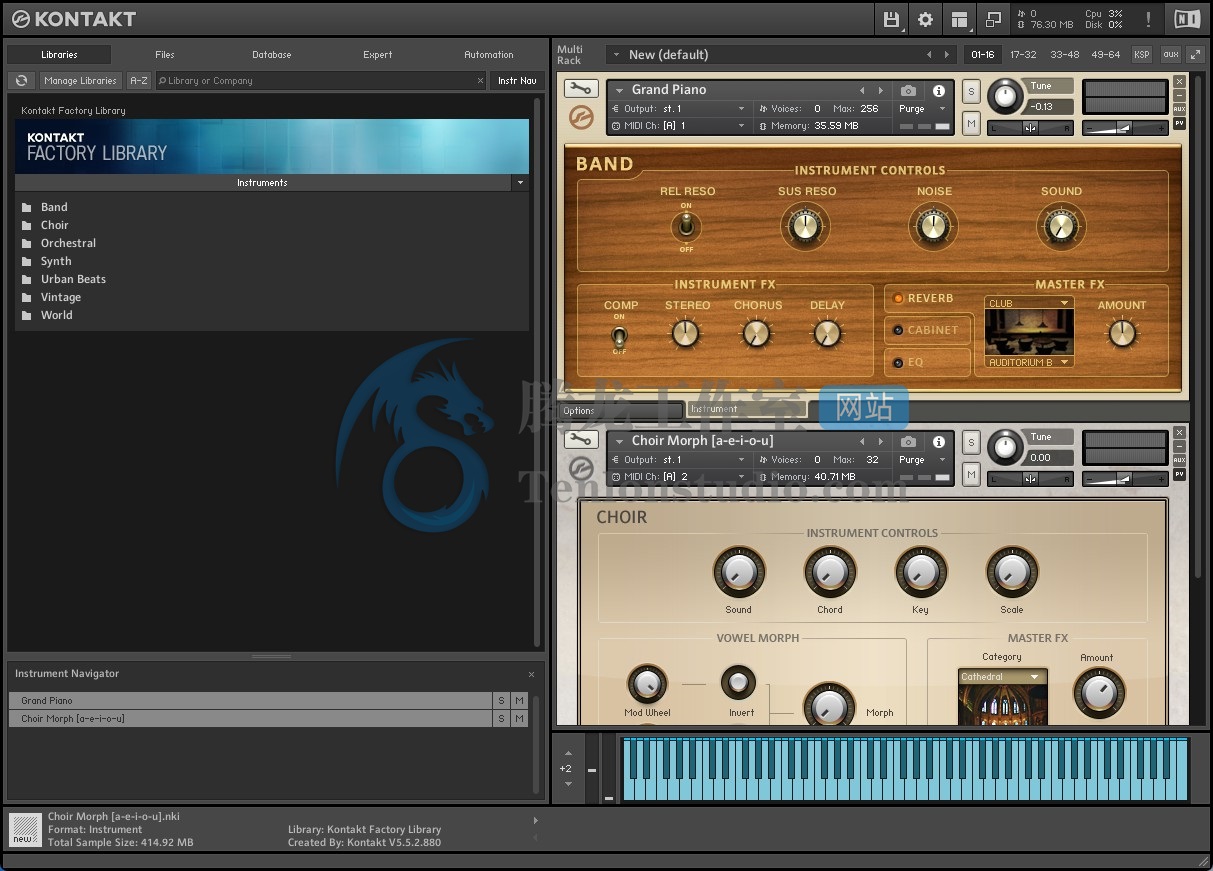
Task: Switch to the Automation tab
Action: coord(489,55)
